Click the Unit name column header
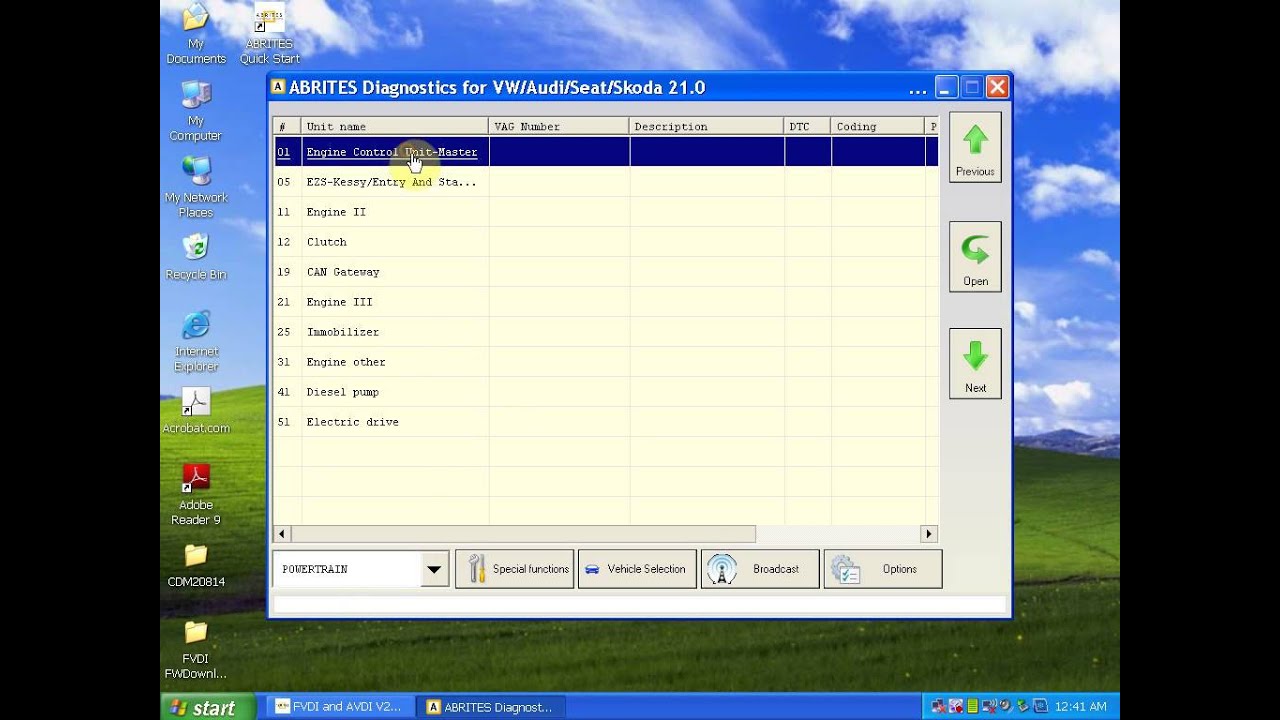 click(394, 126)
